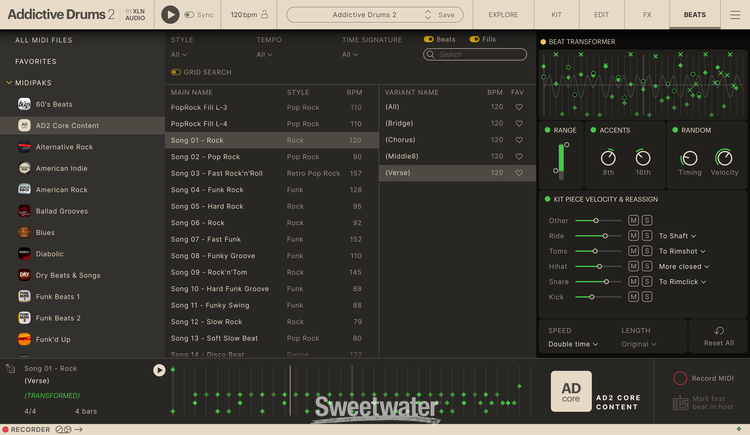Open the STYLE filter dropdown
750x435 pixels.
(179, 55)
